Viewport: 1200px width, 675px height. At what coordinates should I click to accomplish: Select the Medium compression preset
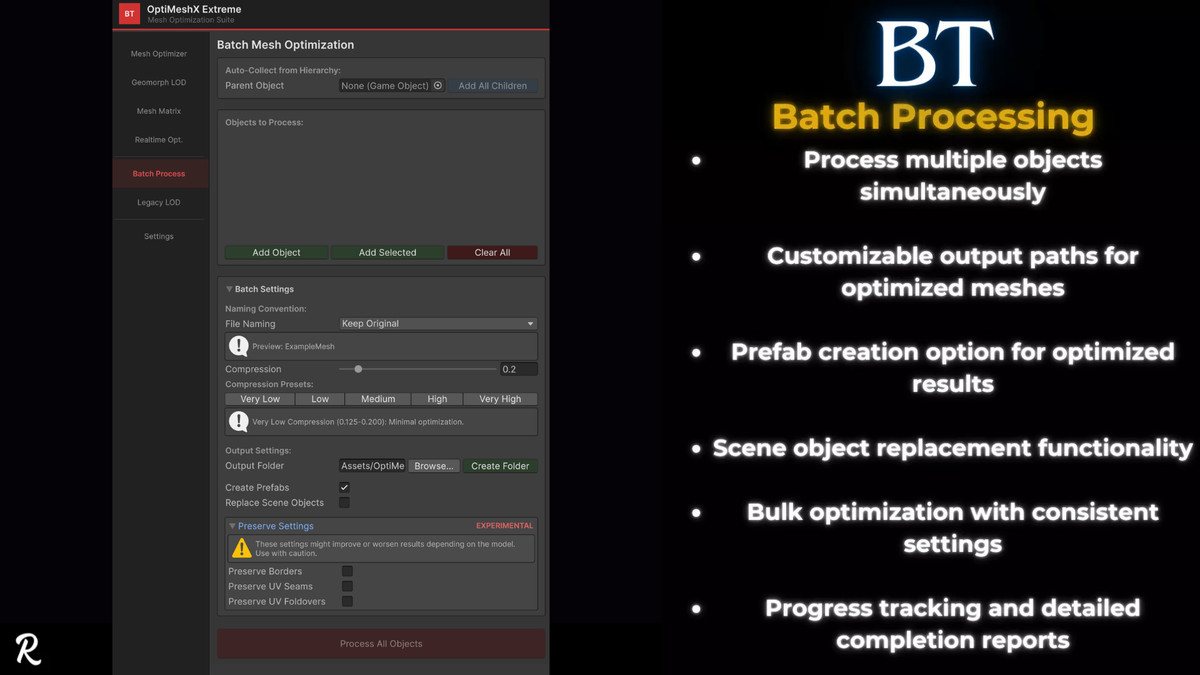point(378,399)
